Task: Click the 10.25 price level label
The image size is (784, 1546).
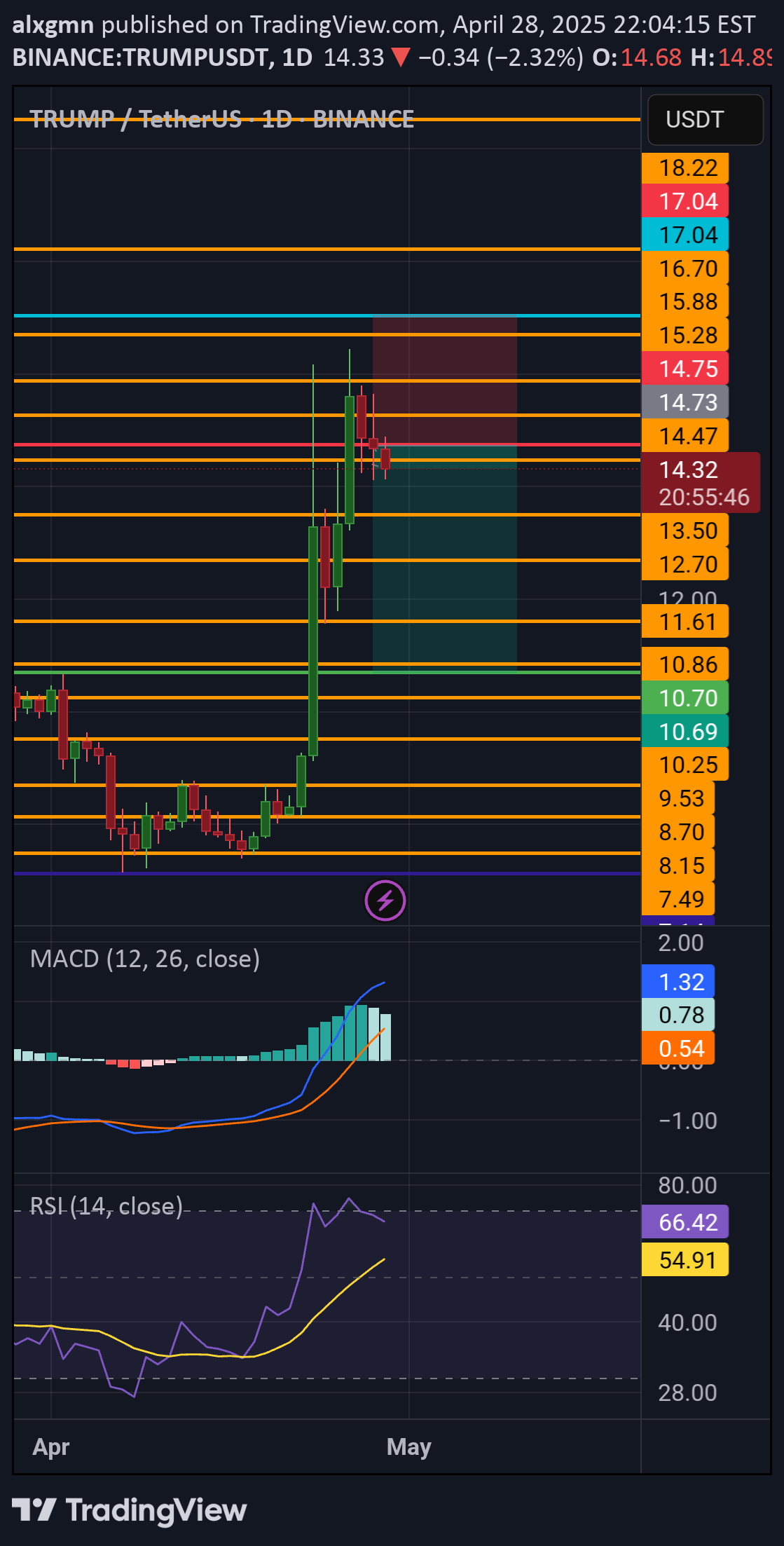Action: (x=685, y=765)
